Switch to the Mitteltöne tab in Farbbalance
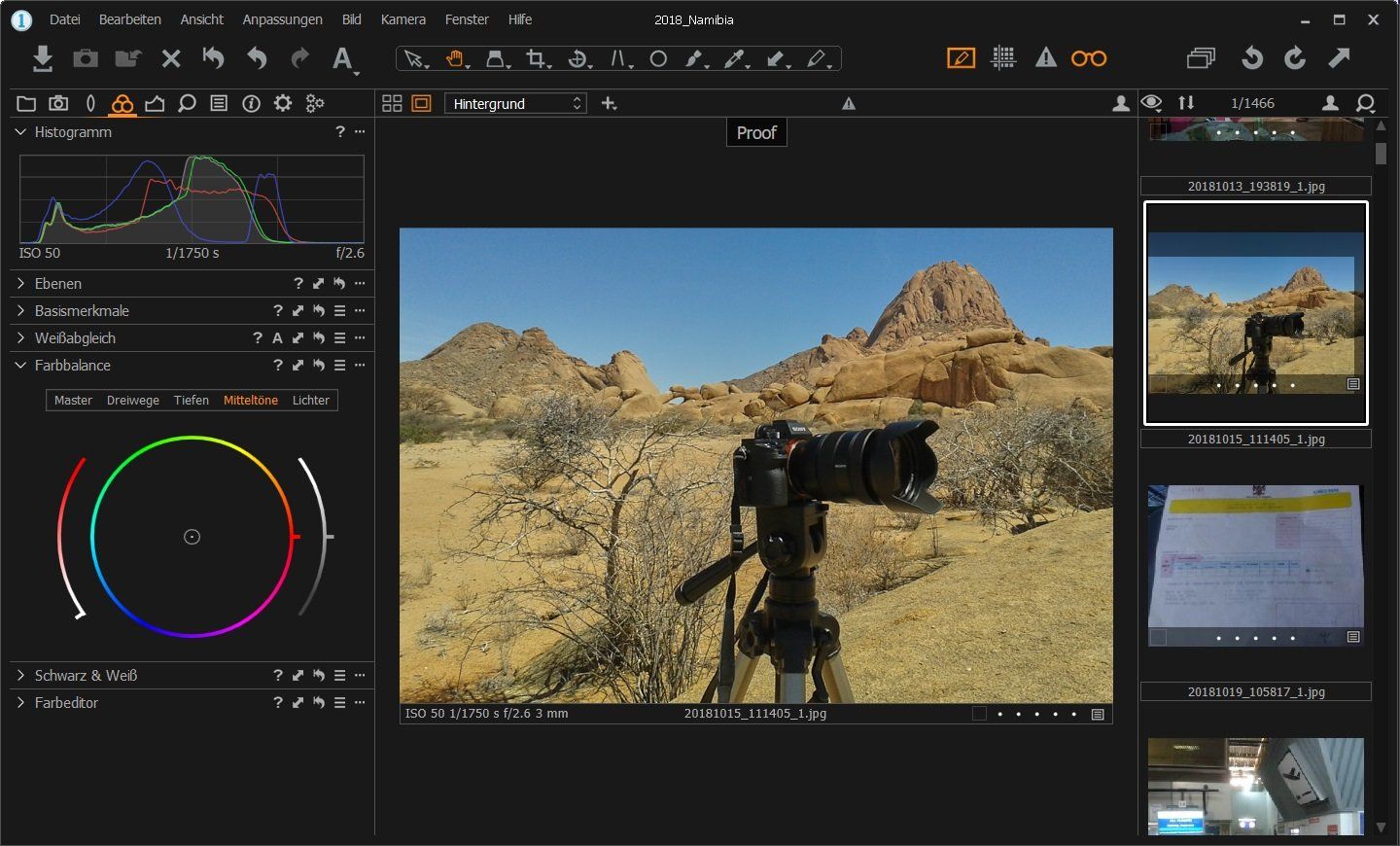This screenshot has width=1400, height=846. pyautogui.click(x=251, y=400)
